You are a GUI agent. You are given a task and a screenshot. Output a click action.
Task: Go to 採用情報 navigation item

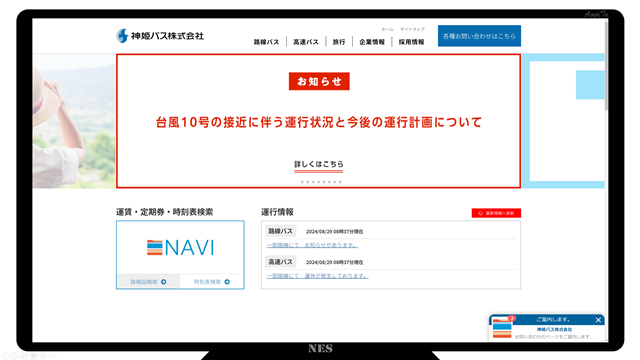[411, 42]
